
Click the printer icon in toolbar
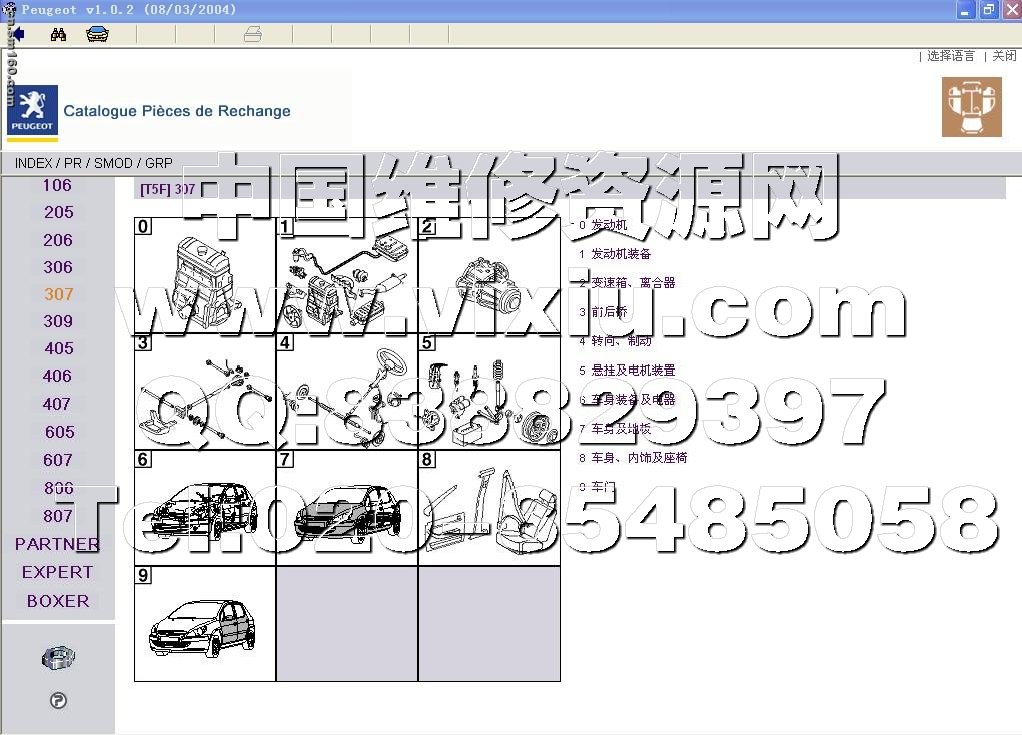pyautogui.click(x=253, y=34)
